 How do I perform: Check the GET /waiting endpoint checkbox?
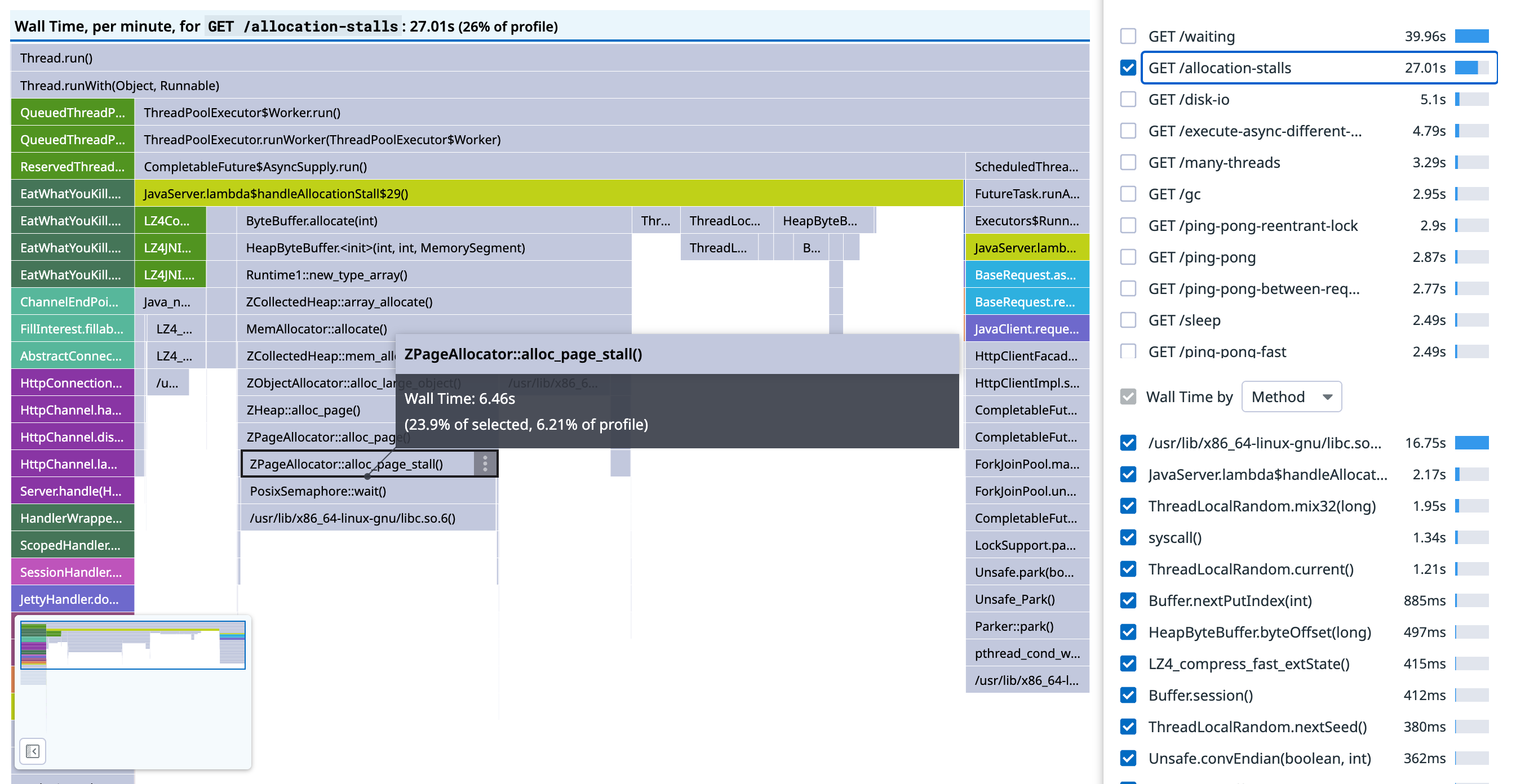pos(1128,37)
